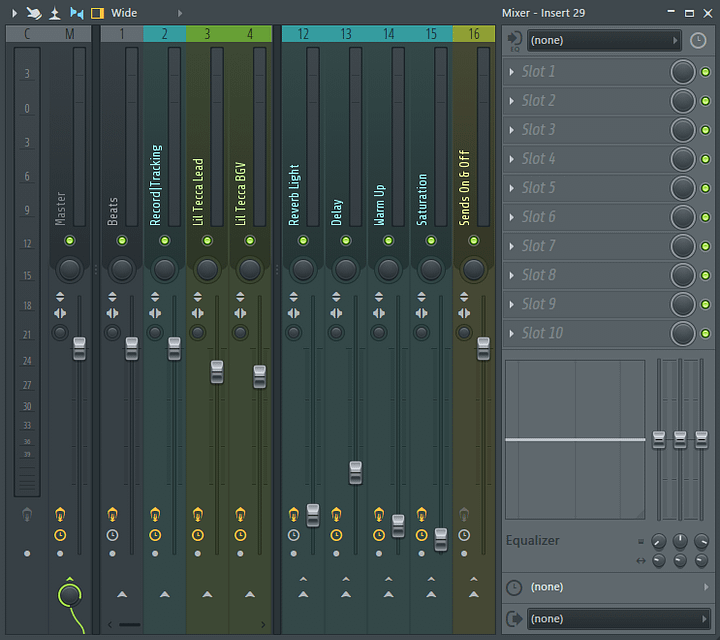Toggle the extra mixer properties panel icon
Image resolution: width=720 pixels, height=640 pixels.
coord(97,13)
